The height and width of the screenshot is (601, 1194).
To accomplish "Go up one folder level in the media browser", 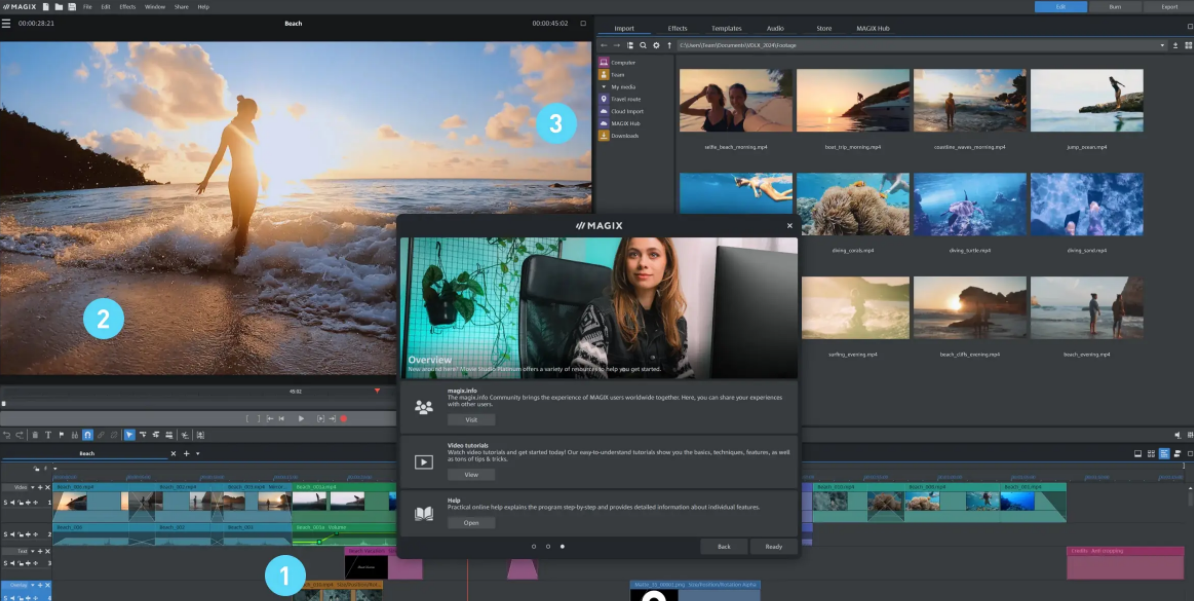I will pos(669,46).
